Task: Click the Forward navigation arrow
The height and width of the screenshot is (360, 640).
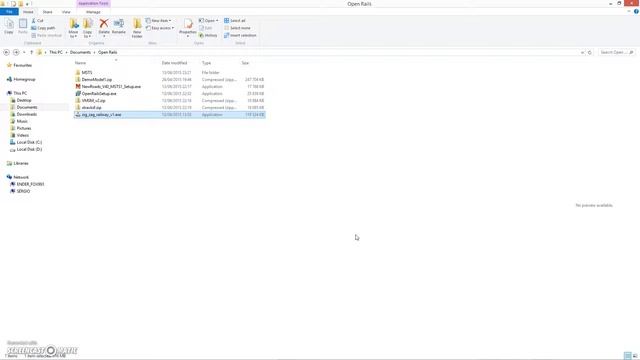Action: 16,52
